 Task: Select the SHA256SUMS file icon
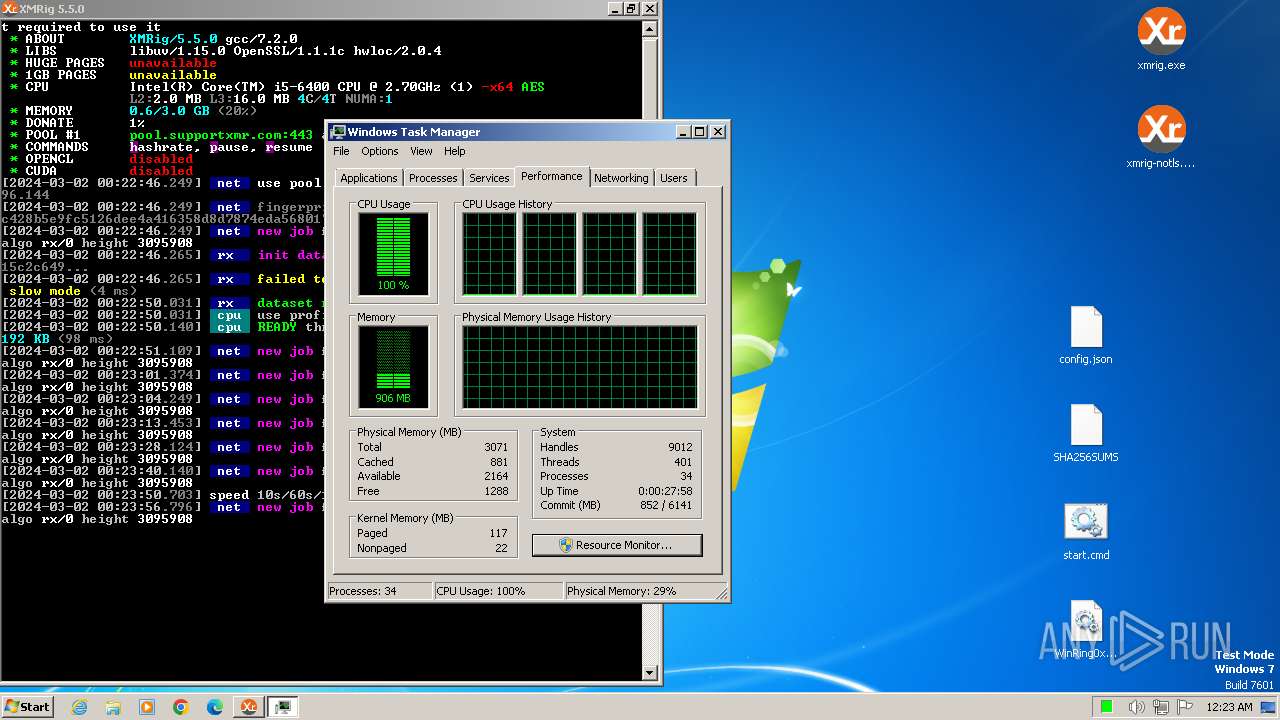click(x=1086, y=434)
